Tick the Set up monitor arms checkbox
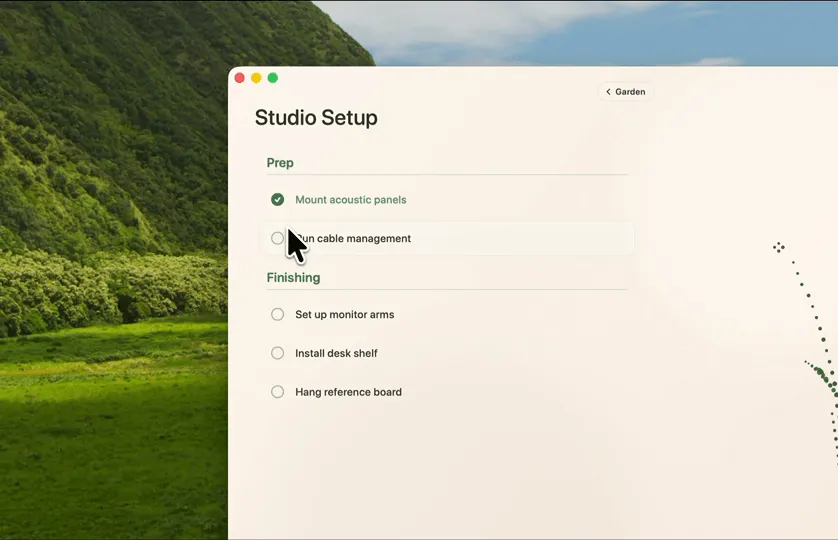 click(277, 314)
